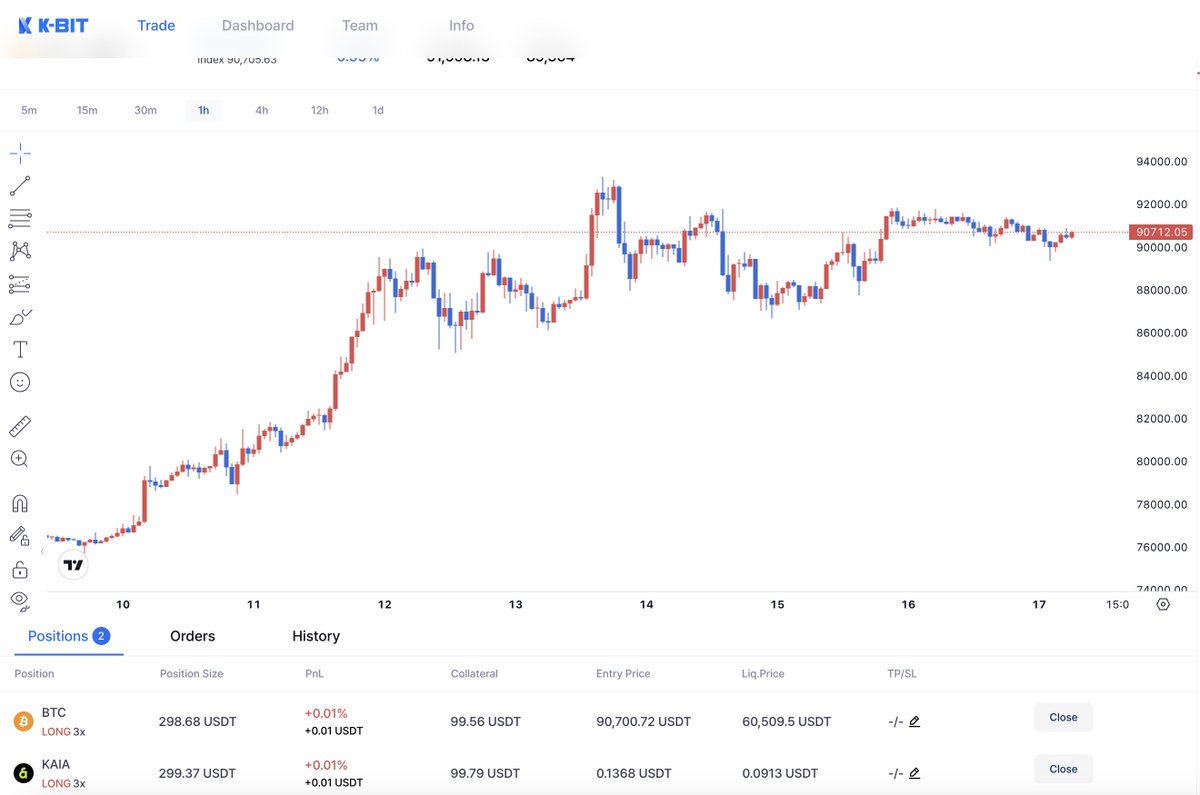
Task: Click KAIA collateral 99.79 USDT
Action: (x=485, y=773)
